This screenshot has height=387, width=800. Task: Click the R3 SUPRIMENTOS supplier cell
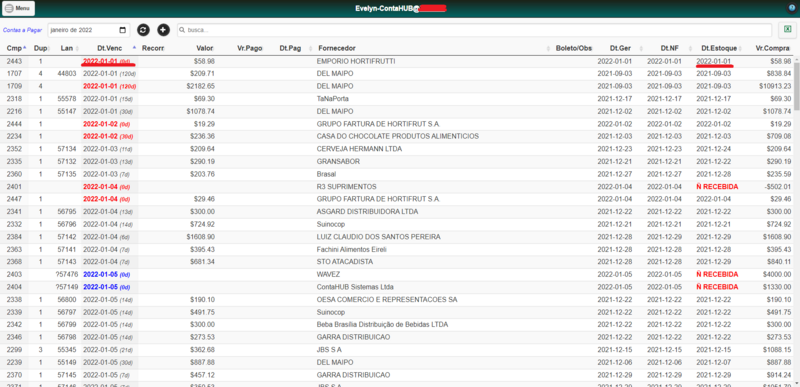346,187
